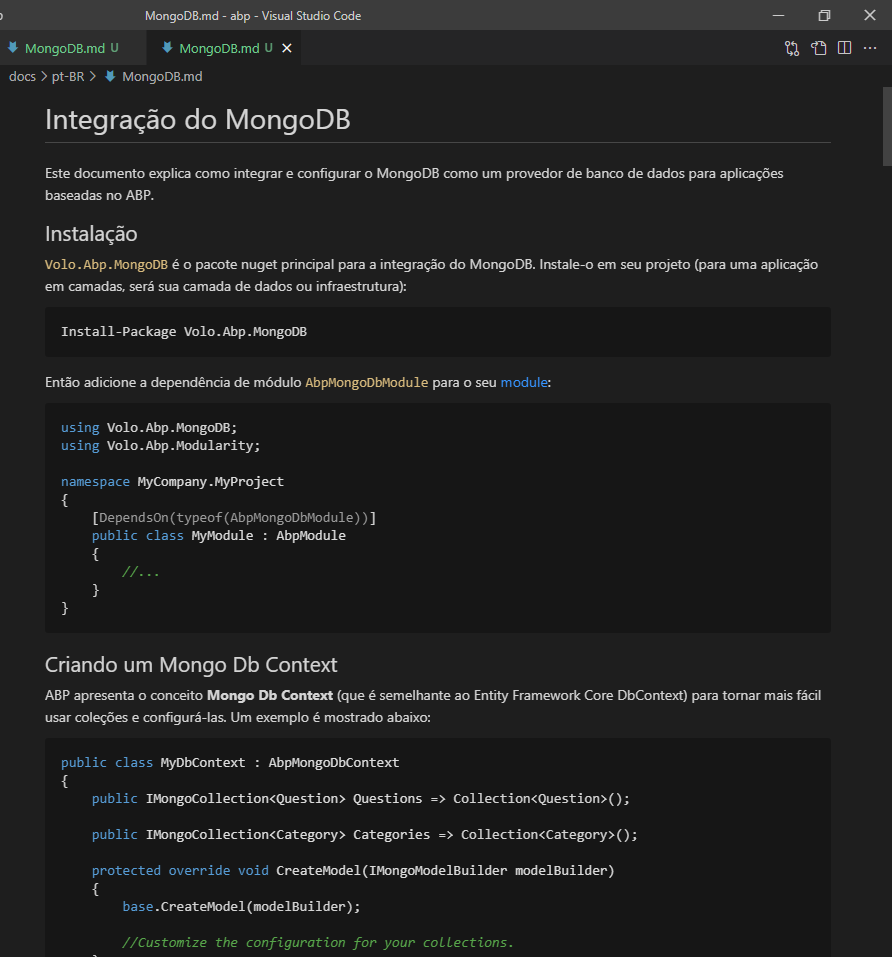Open the More Actions ellipsis menu
892x957 pixels.
pos(869,47)
